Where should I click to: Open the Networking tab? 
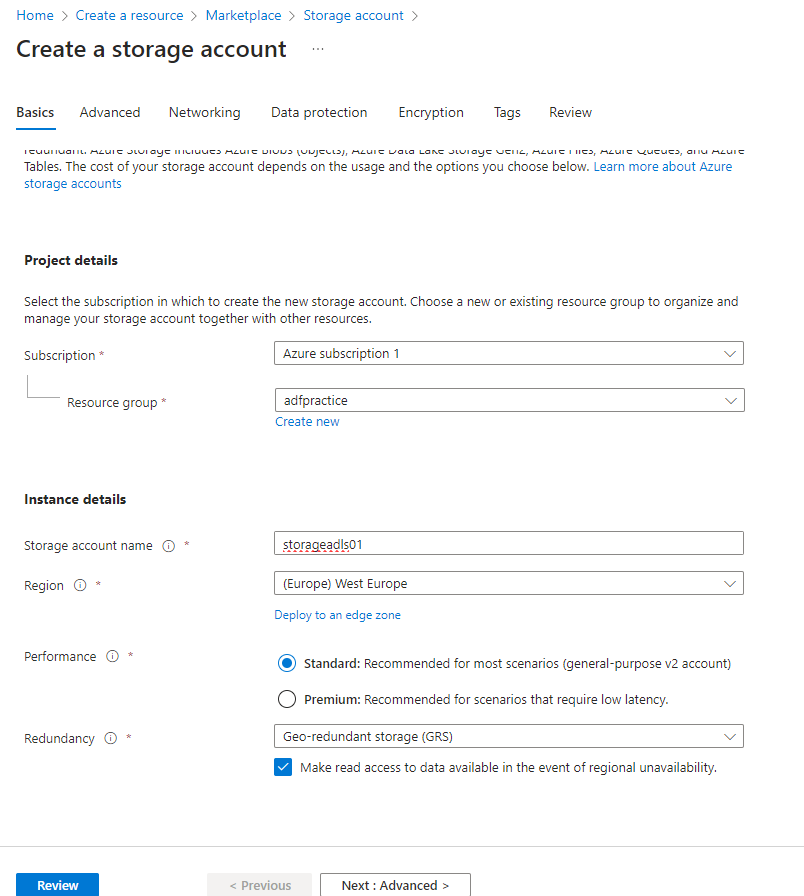(204, 112)
